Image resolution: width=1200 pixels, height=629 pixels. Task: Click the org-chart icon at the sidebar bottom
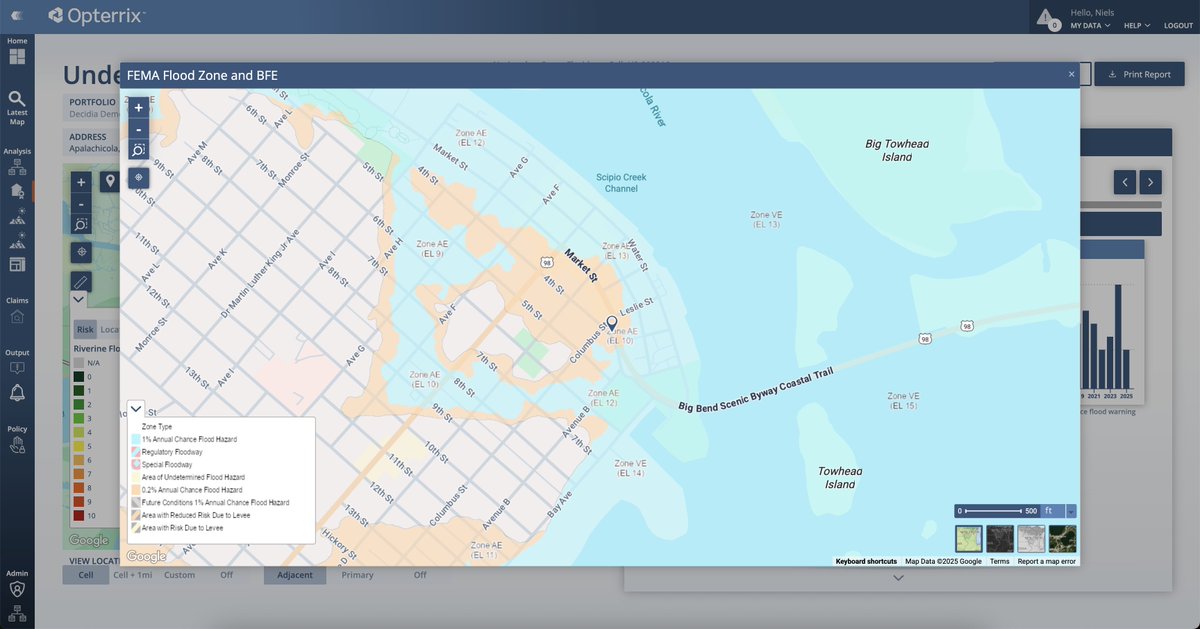pyautogui.click(x=17, y=613)
